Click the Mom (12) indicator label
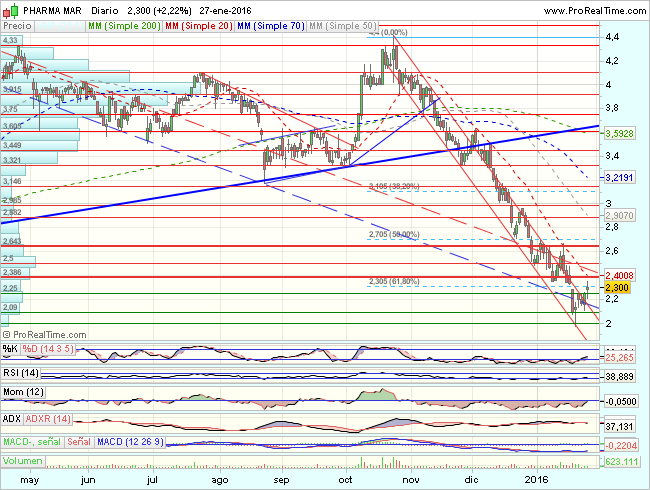The width and height of the screenshot is (650, 490). coord(24,392)
